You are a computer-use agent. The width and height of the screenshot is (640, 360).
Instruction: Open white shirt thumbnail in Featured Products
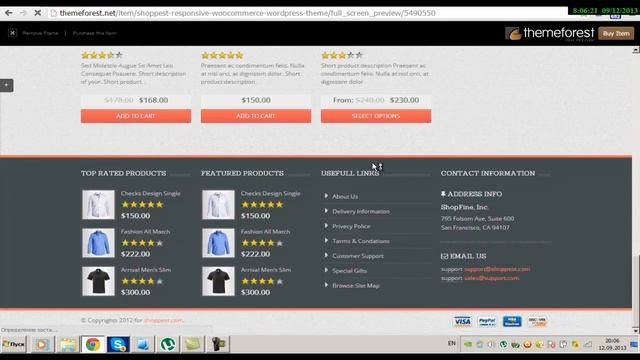[x=218, y=204]
